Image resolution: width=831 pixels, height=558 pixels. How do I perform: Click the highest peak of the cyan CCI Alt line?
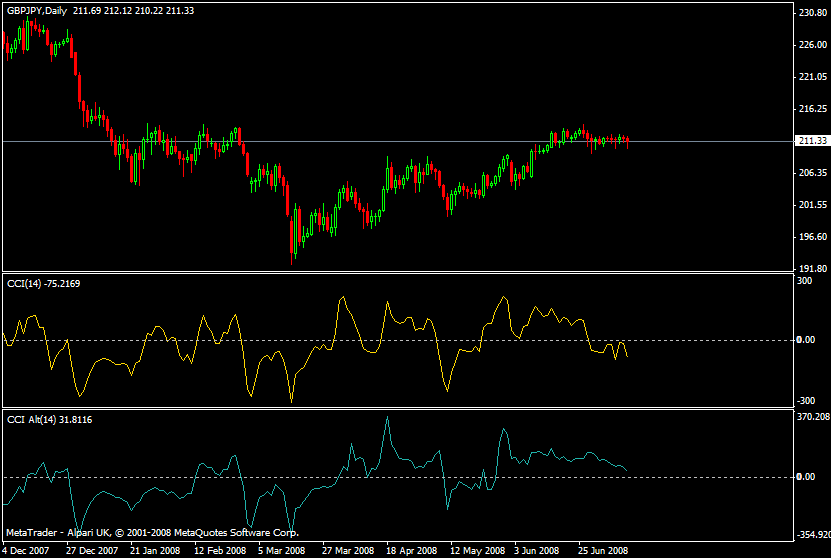coord(387,417)
